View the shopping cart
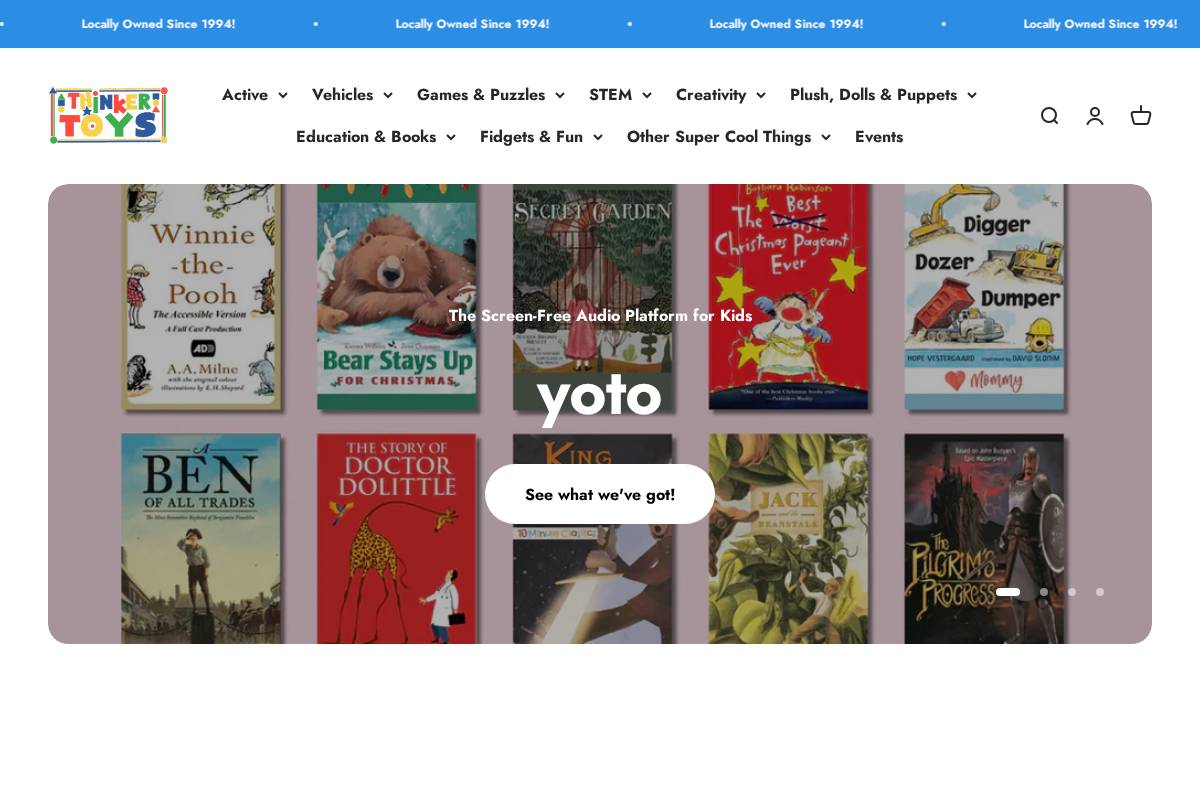Image resolution: width=1200 pixels, height=800 pixels. [x=1141, y=116]
